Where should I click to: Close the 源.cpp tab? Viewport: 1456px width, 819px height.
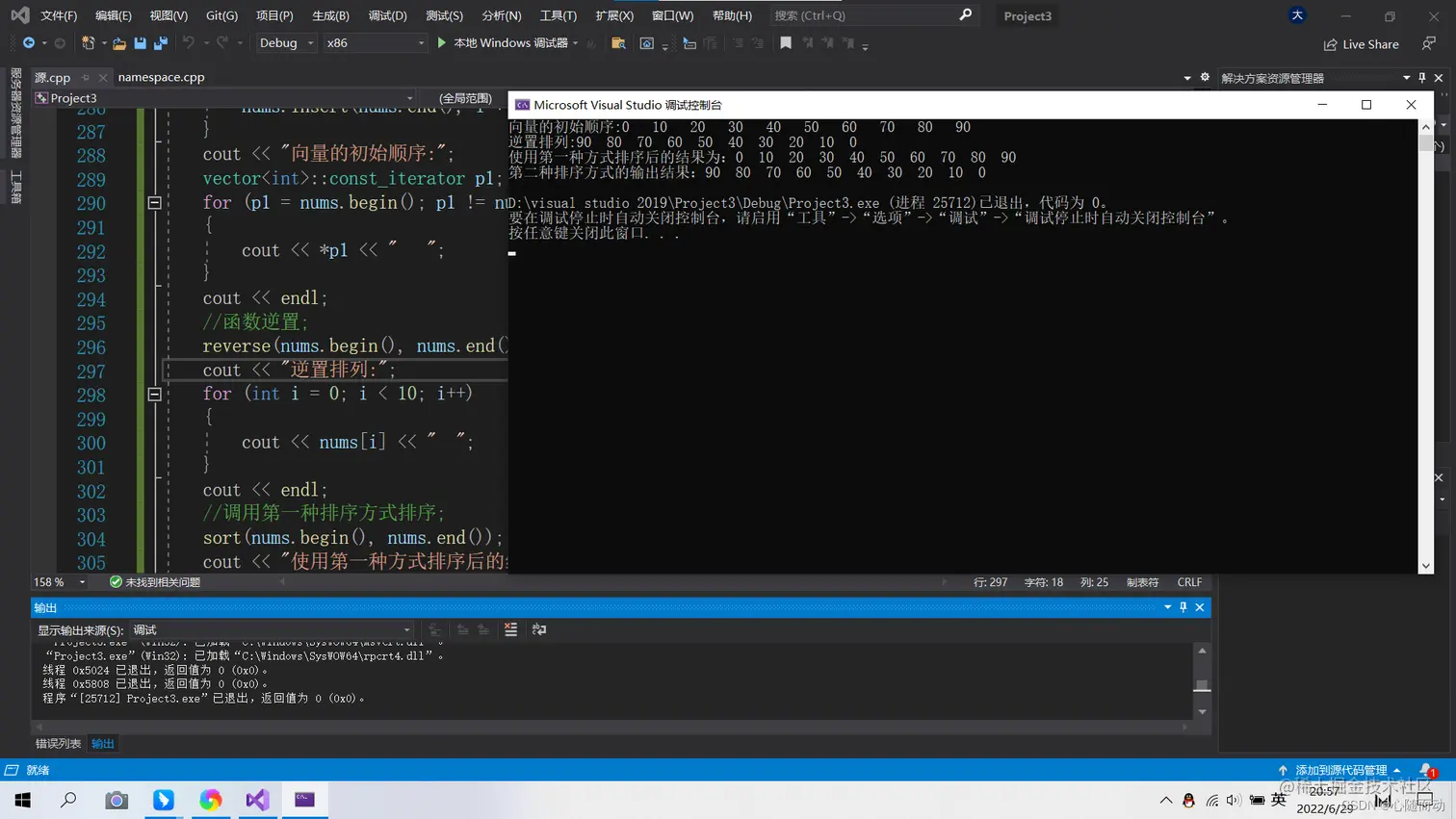click(103, 78)
